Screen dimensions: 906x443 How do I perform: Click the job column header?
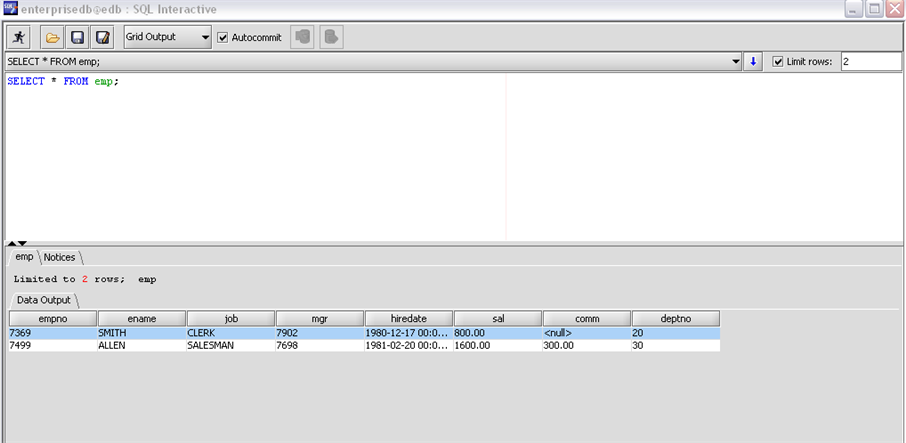point(231,319)
